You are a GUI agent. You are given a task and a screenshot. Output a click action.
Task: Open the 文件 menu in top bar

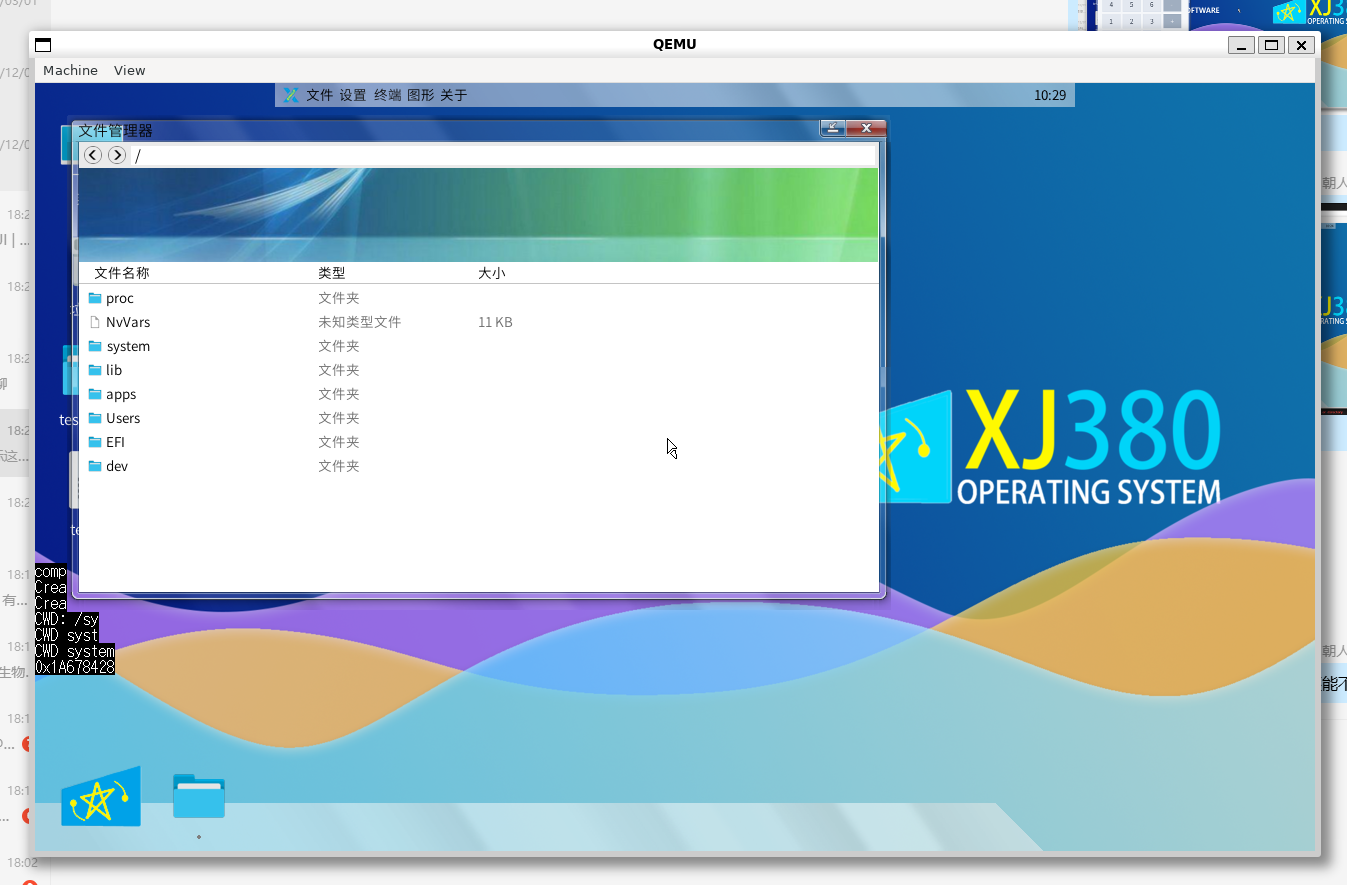tap(319, 95)
